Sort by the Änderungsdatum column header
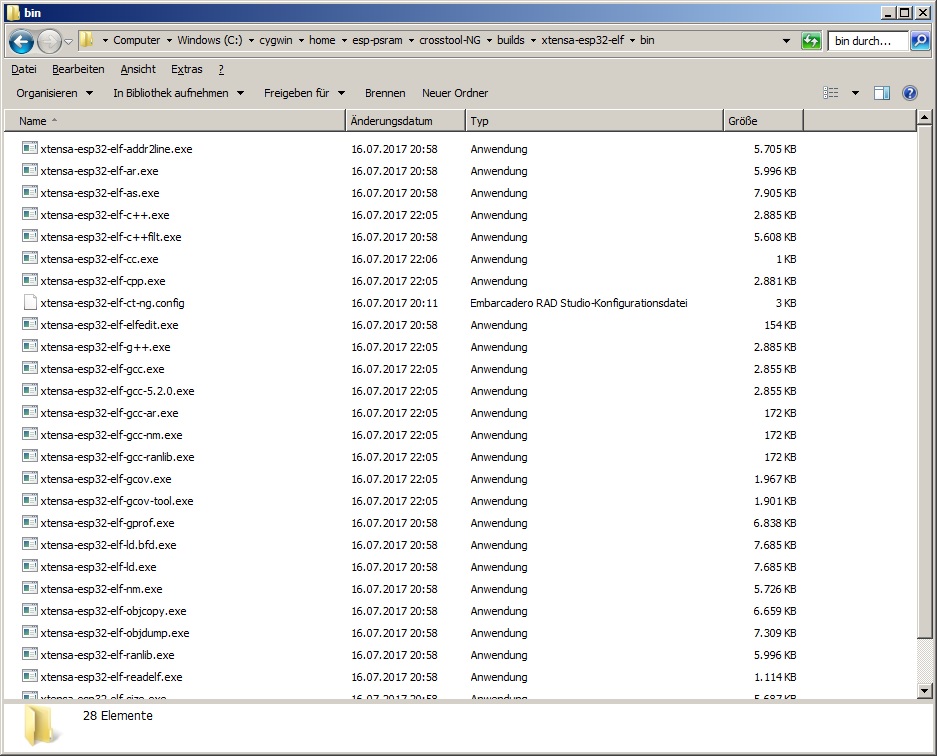The width and height of the screenshot is (937, 756). pyautogui.click(x=406, y=121)
